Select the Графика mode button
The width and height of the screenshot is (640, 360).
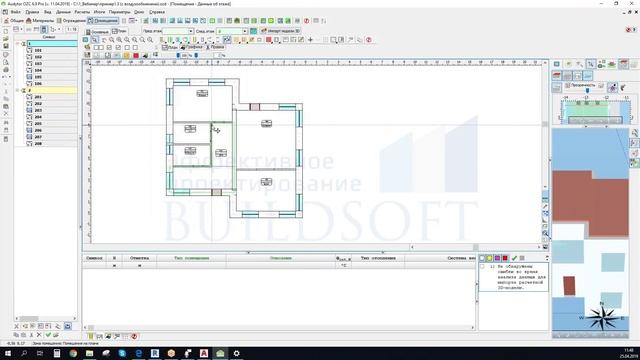192,47
